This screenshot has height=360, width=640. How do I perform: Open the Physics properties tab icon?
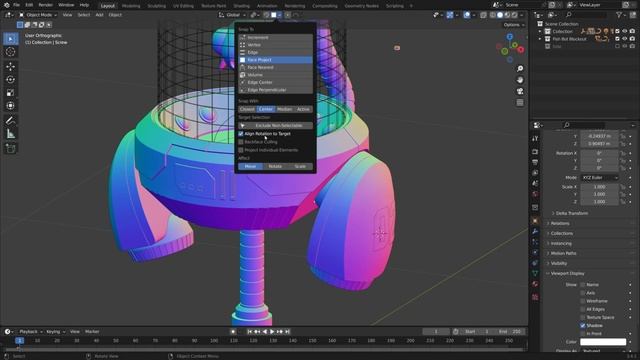(535, 253)
